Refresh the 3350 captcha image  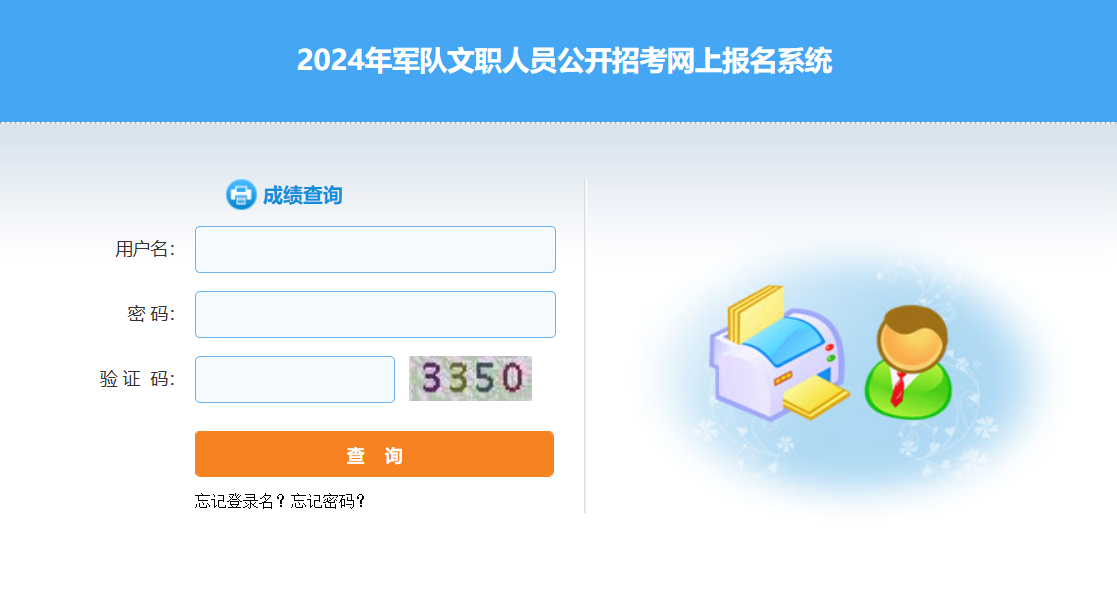pos(470,378)
